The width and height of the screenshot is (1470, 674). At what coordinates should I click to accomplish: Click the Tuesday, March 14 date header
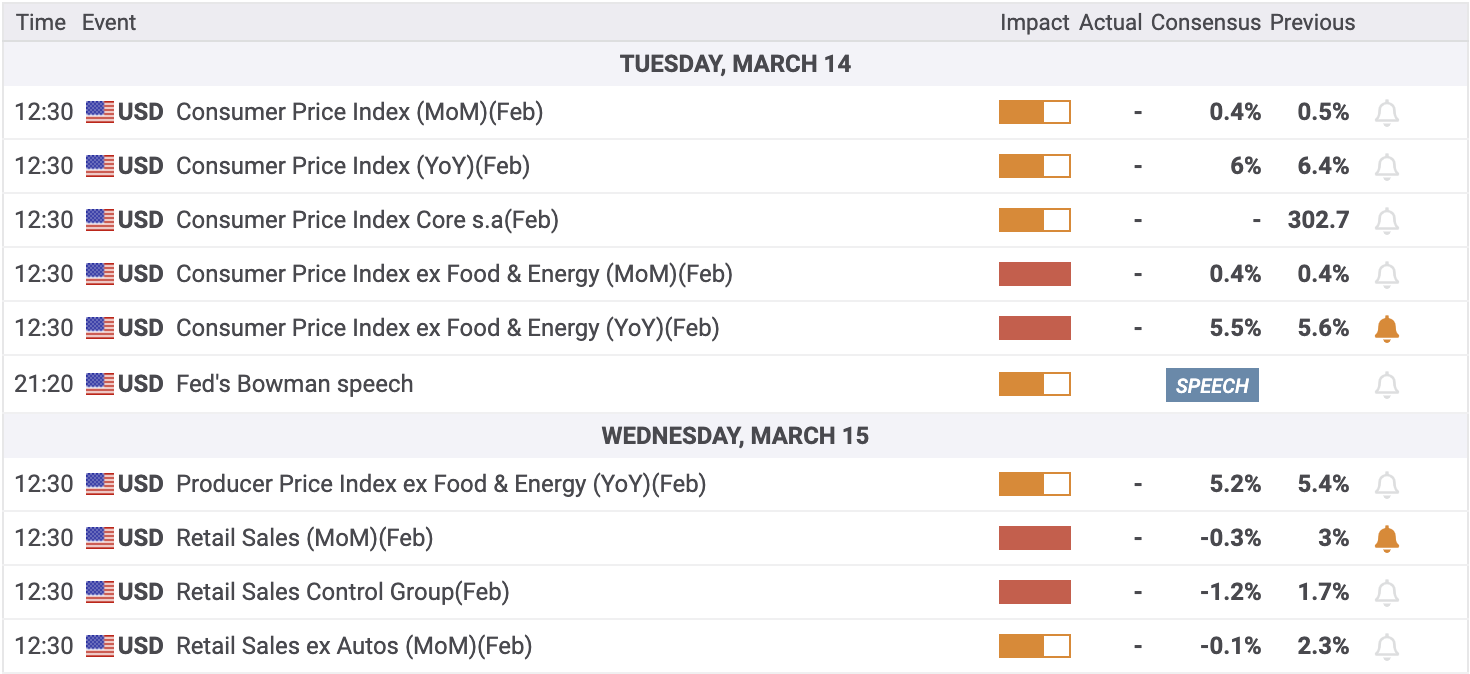coord(735,64)
